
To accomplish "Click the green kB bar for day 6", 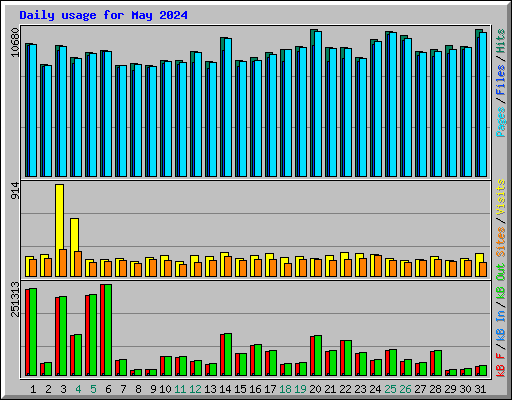I will coord(108,330).
